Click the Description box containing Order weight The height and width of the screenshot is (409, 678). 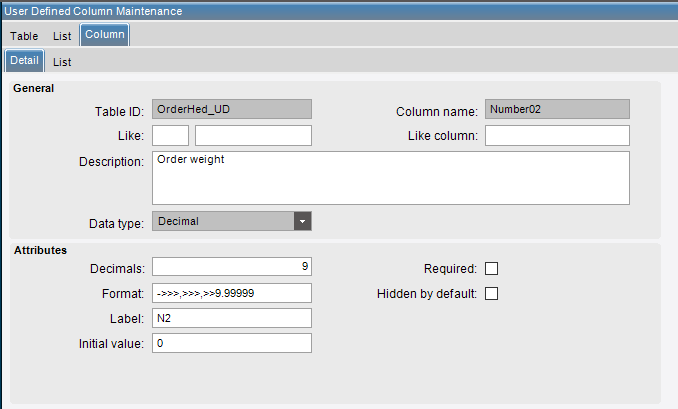coord(390,177)
